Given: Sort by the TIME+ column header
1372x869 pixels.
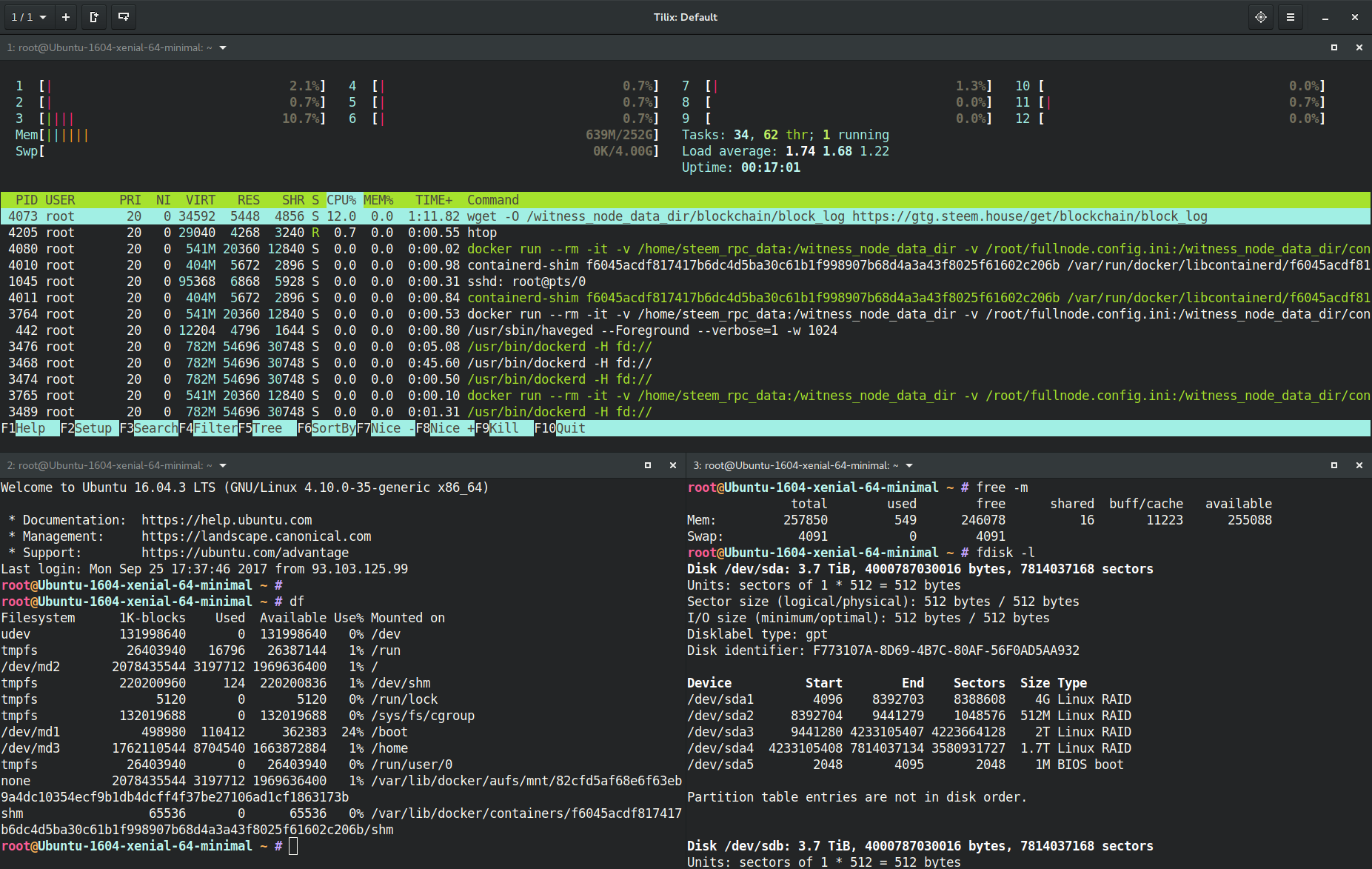Looking at the screenshot, I should (x=434, y=200).
